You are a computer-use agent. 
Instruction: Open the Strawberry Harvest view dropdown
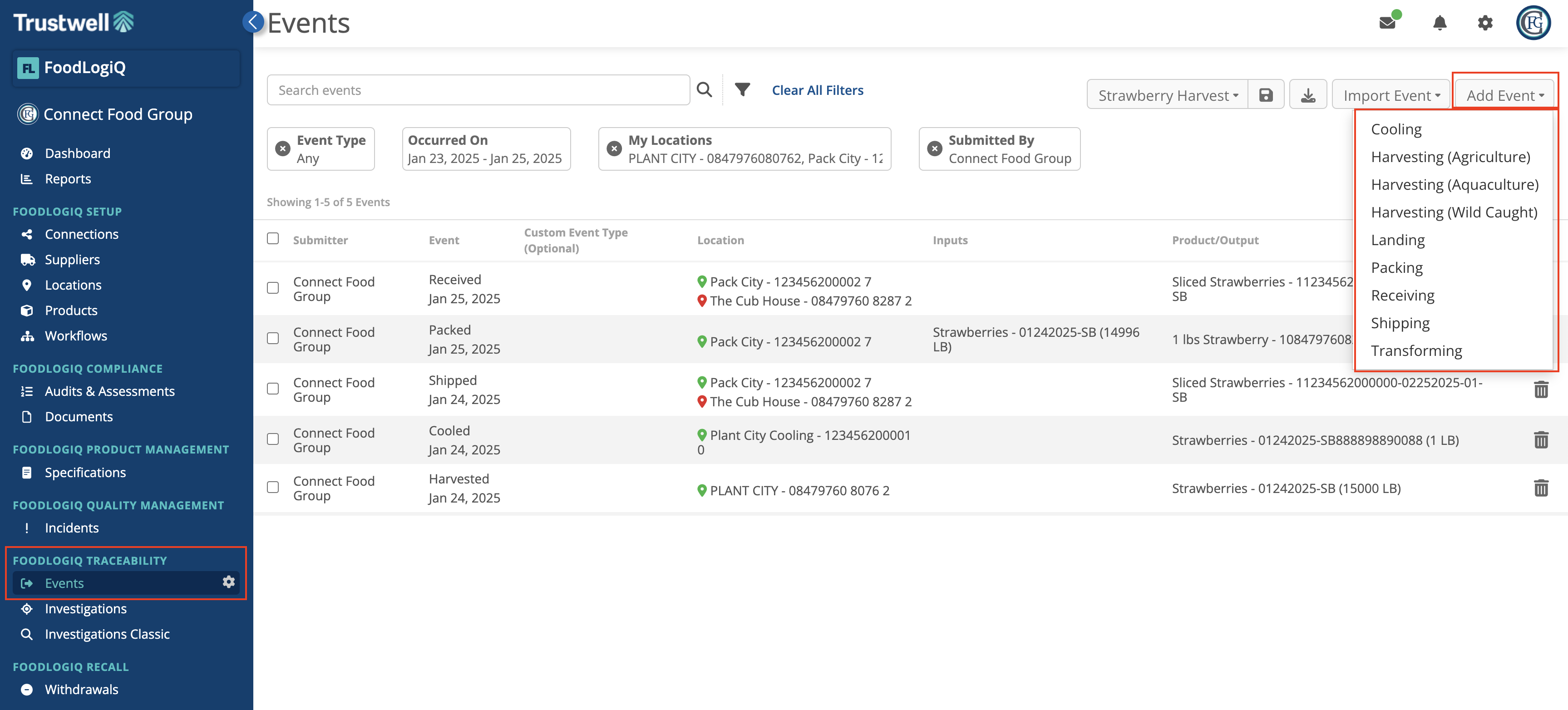click(1167, 95)
